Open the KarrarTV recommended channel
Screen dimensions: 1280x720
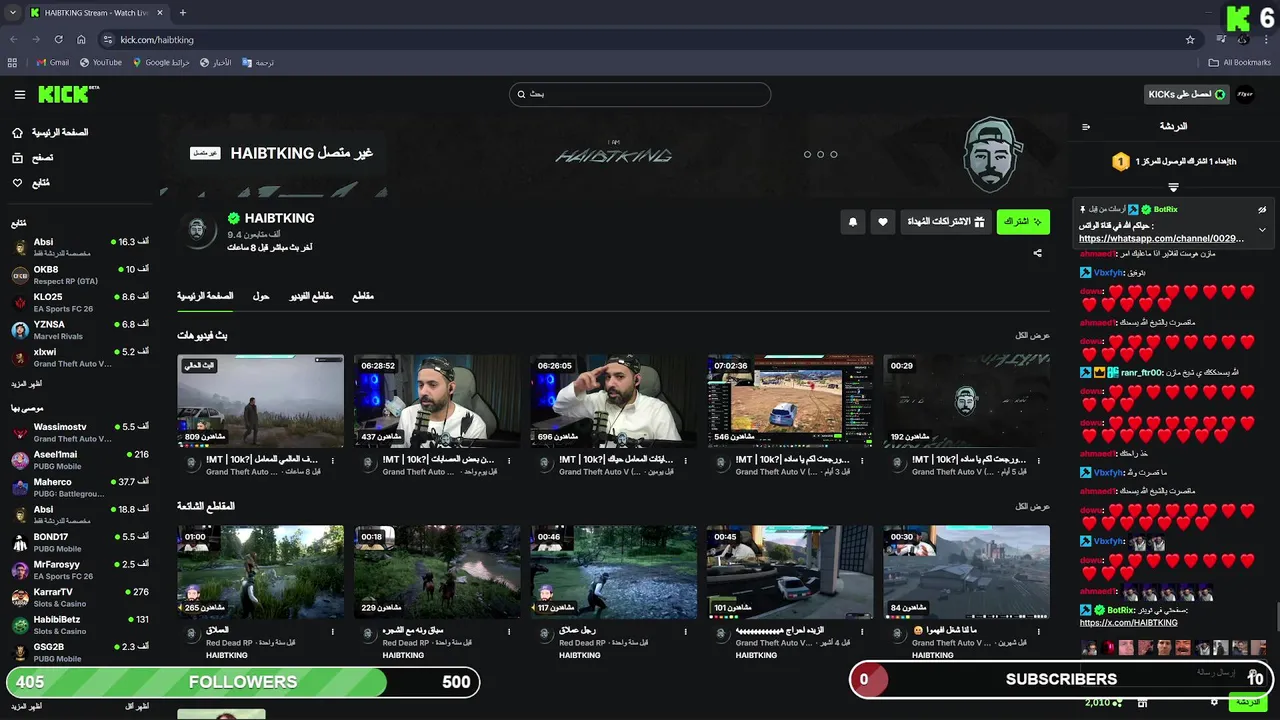pos(80,598)
